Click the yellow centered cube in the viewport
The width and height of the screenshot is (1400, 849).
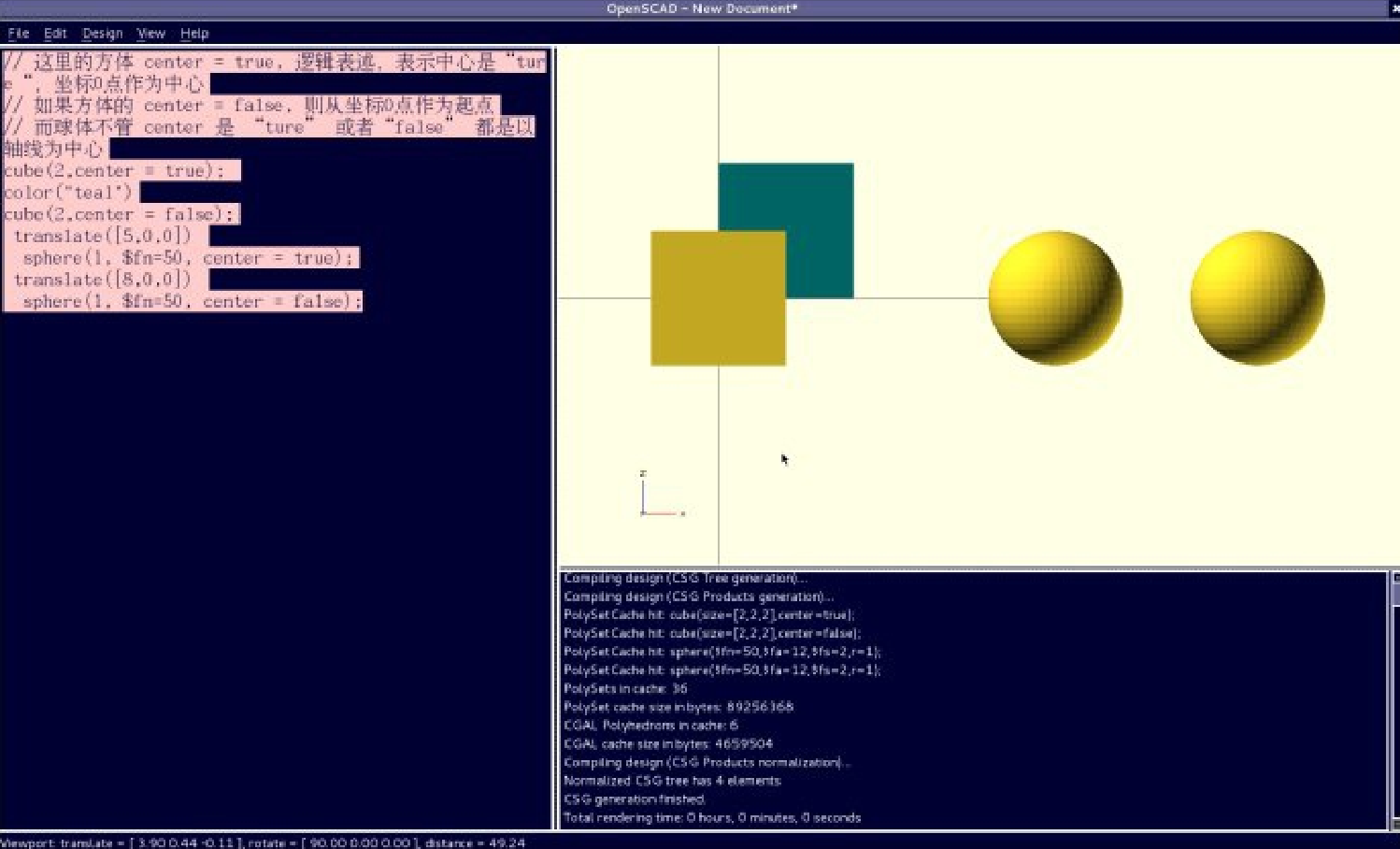[718, 298]
